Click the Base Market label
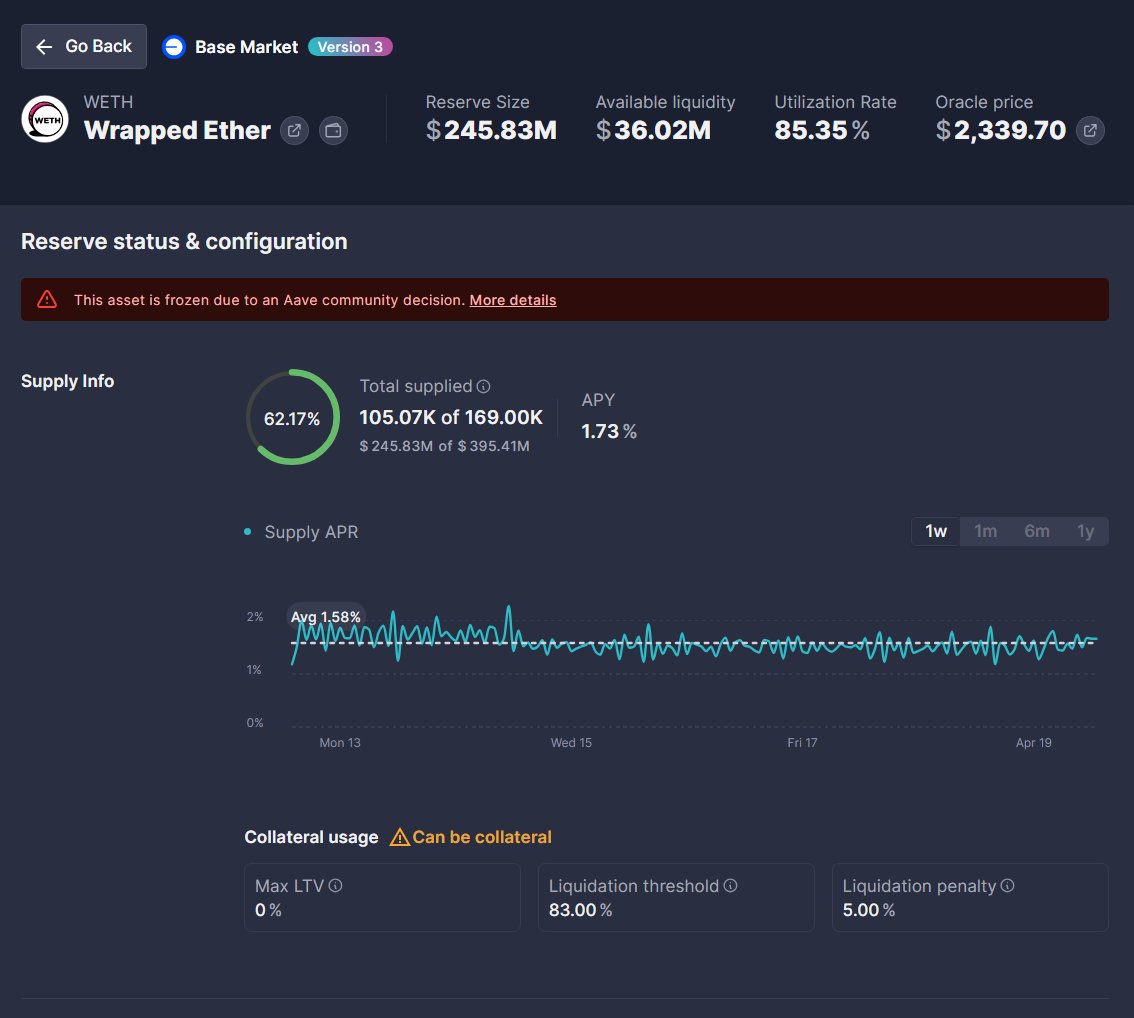 pos(247,47)
